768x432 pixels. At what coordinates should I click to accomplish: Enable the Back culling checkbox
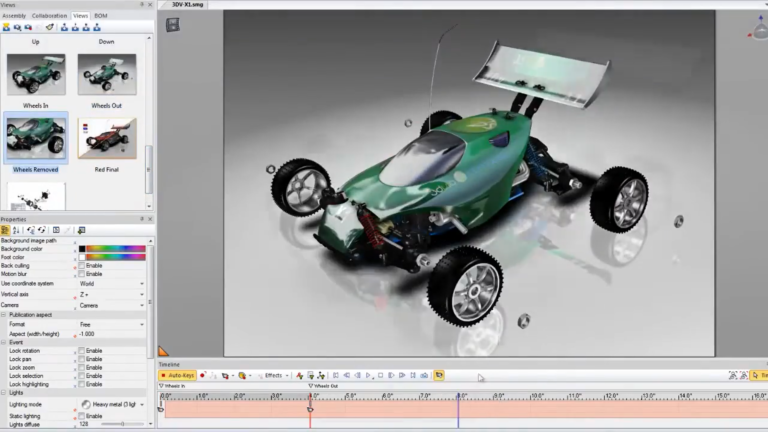[x=82, y=265]
